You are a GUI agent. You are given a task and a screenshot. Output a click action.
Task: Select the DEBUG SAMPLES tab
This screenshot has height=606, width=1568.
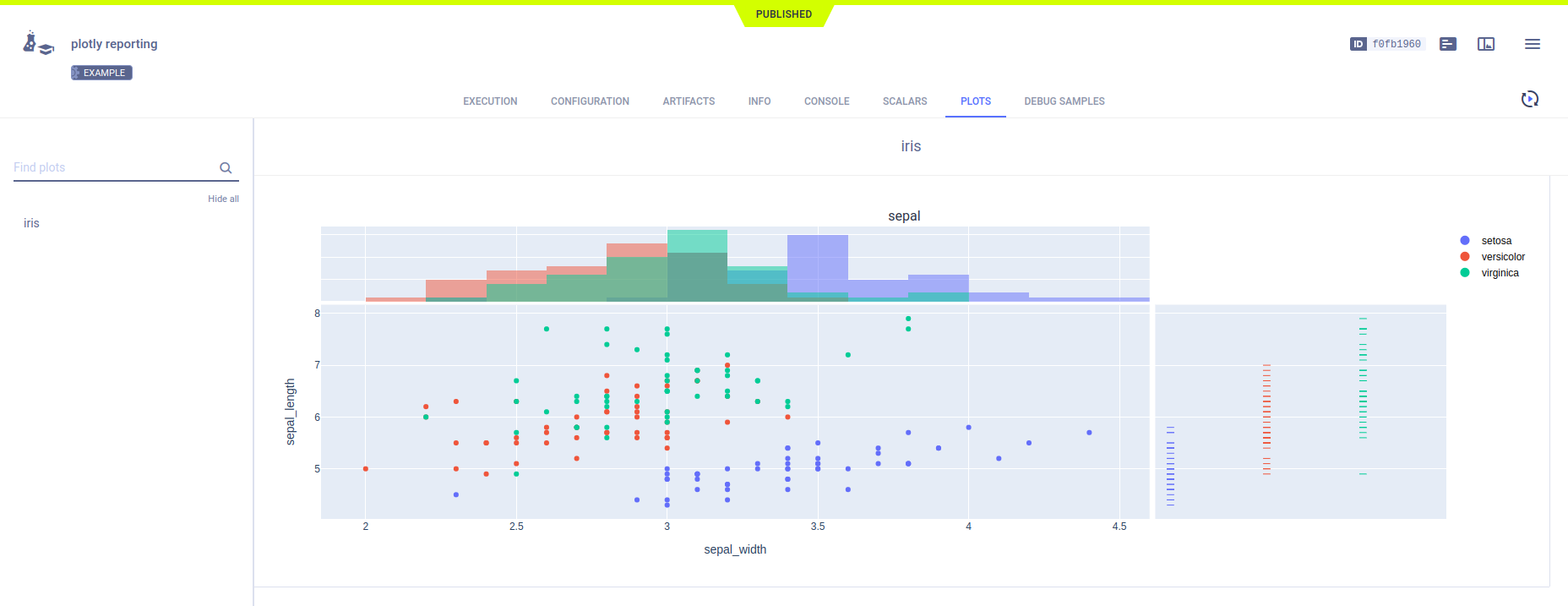(1064, 101)
